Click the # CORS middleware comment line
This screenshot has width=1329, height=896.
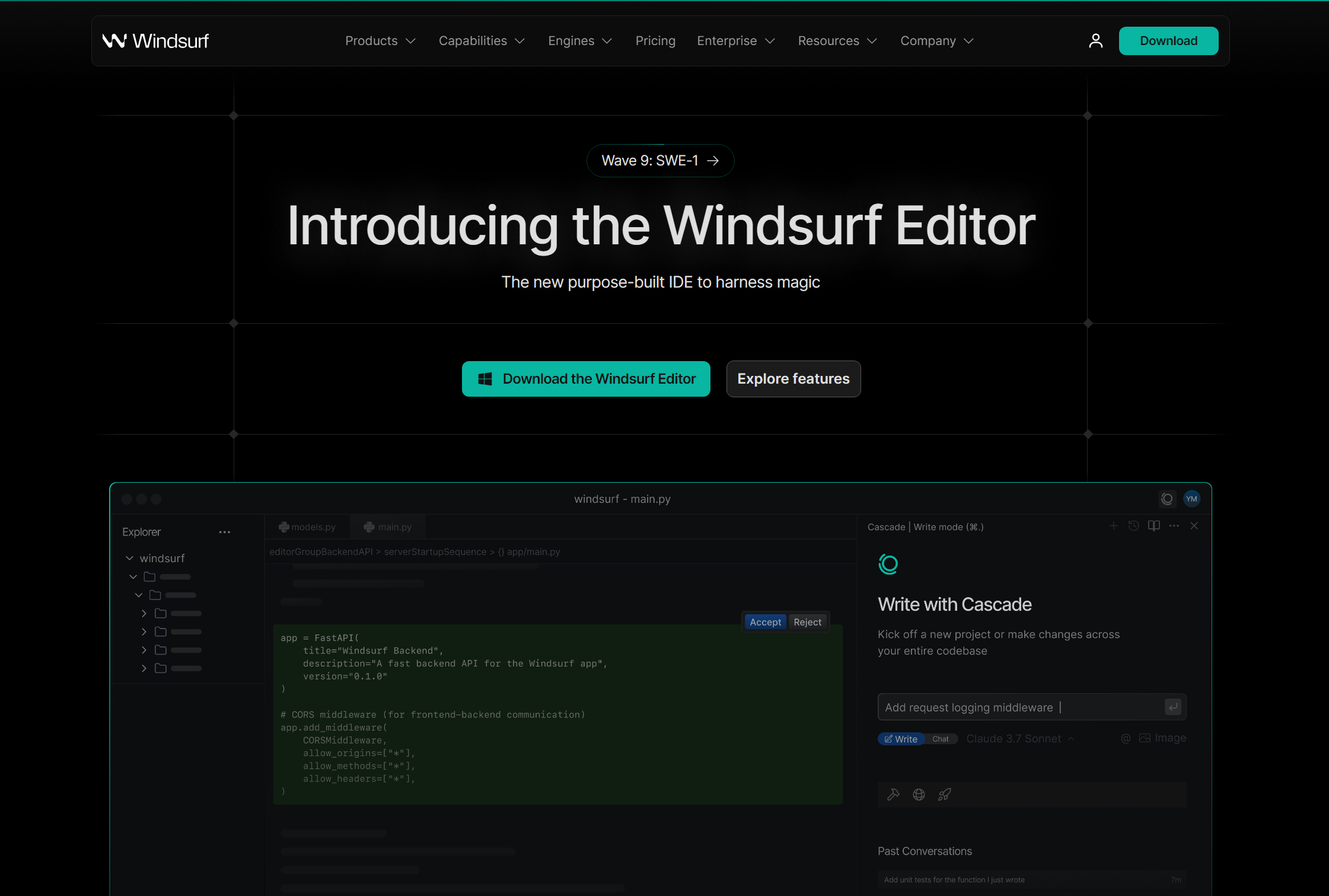coord(433,715)
